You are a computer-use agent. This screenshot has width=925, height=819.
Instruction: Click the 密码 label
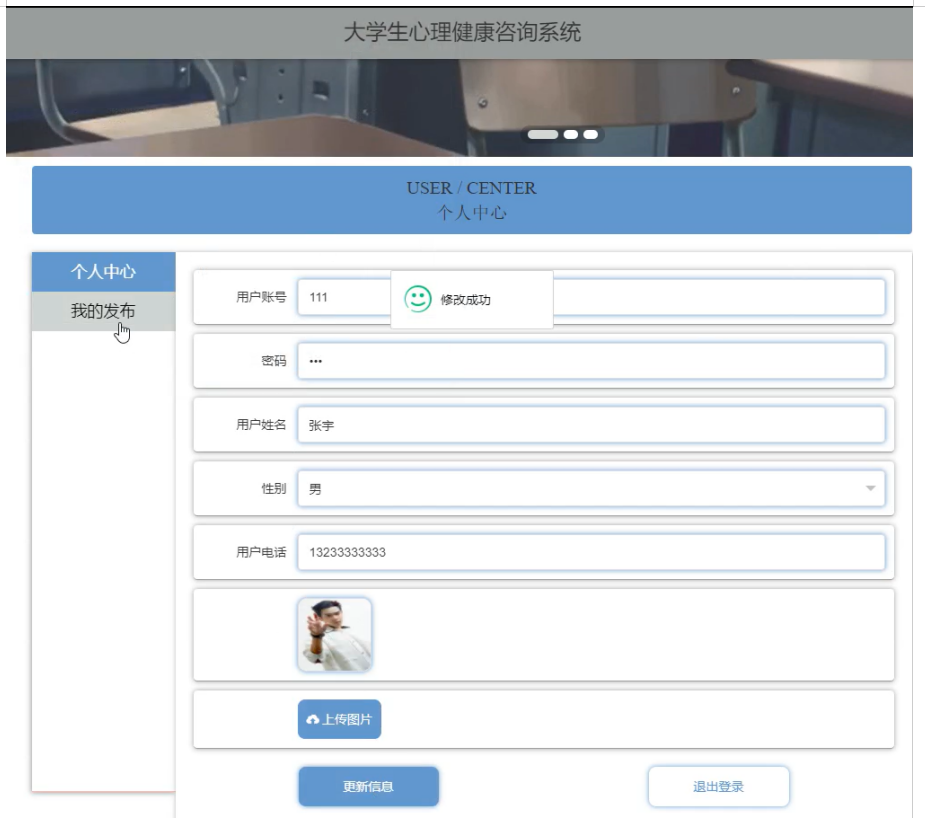pos(274,361)
